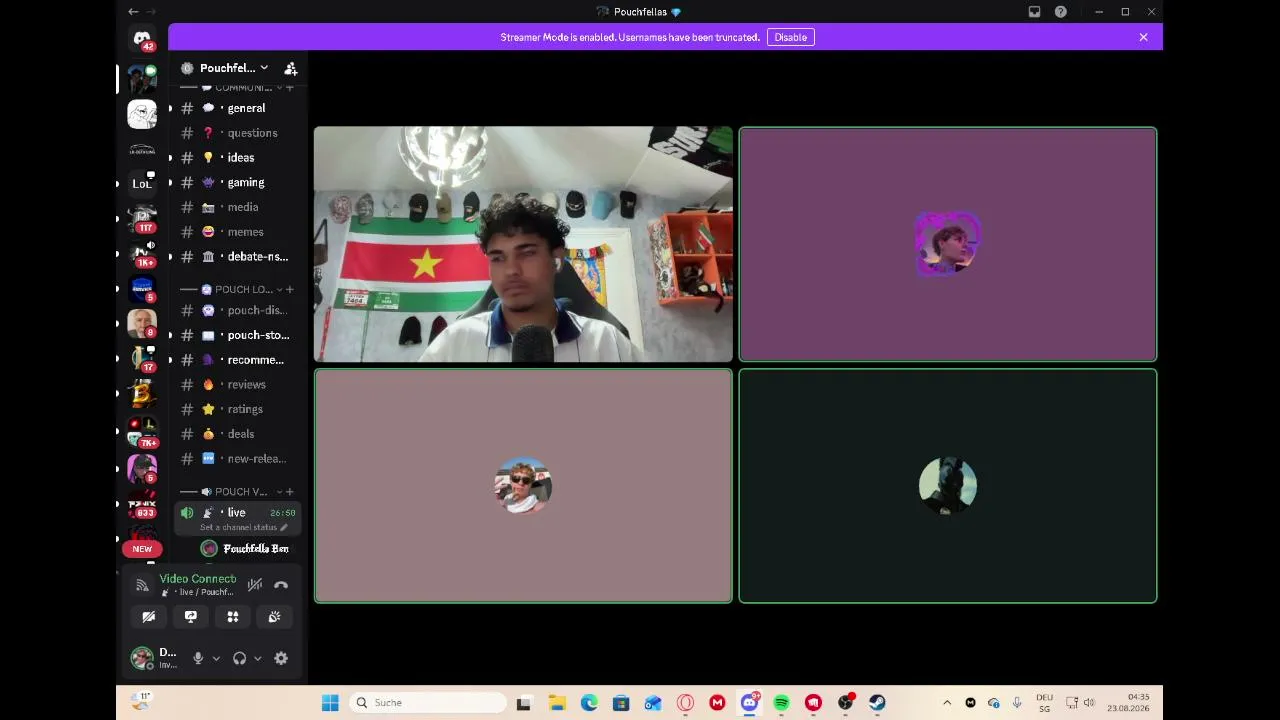Deafen using the headphones icon
This screenshot has width=1280, height=720.
[x=239, y=658]
